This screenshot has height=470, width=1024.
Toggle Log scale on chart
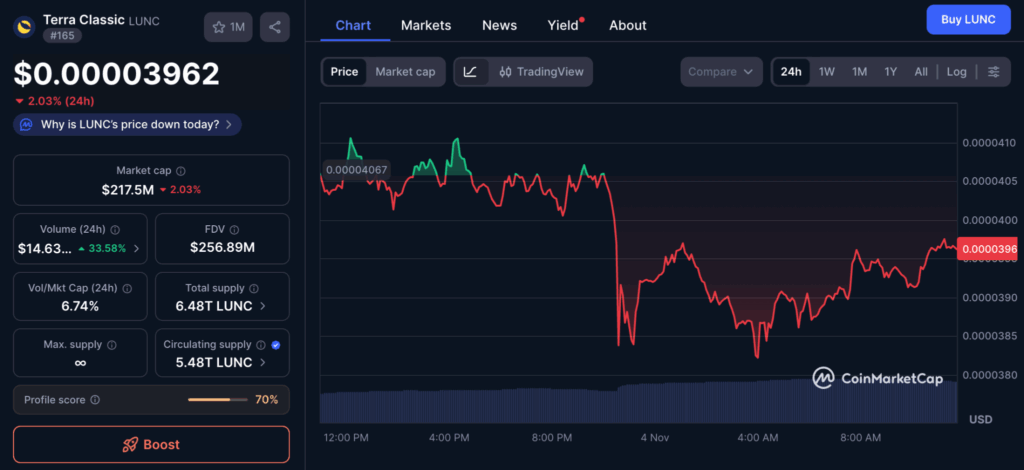pos(957,72)
